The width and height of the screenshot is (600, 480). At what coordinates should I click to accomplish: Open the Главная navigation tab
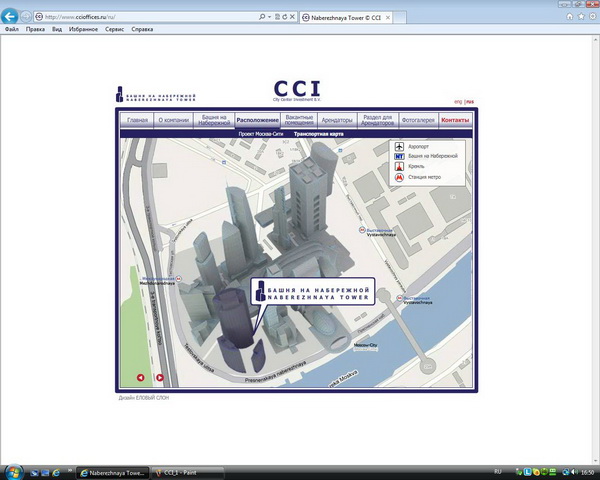click(137, 120)
